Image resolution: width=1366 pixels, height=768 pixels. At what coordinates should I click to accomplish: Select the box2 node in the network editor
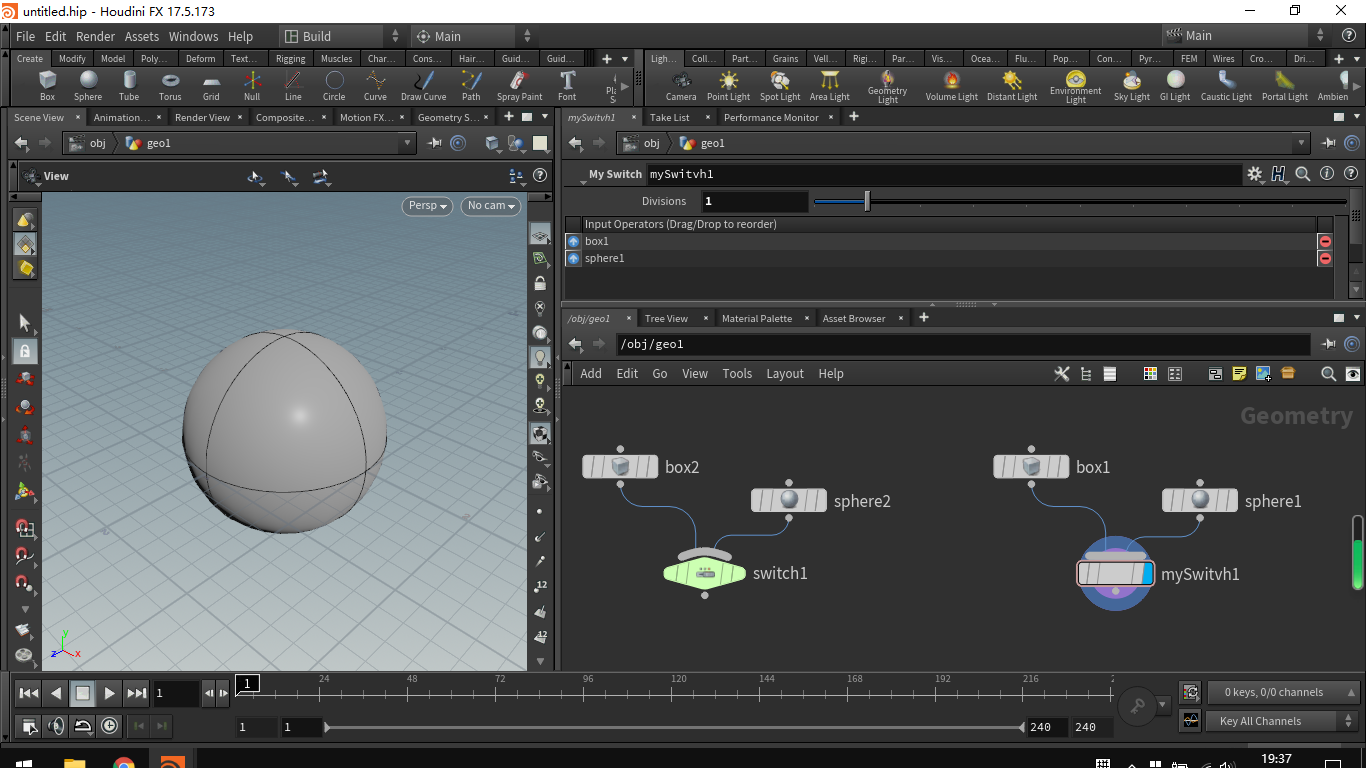click(620, 466)
